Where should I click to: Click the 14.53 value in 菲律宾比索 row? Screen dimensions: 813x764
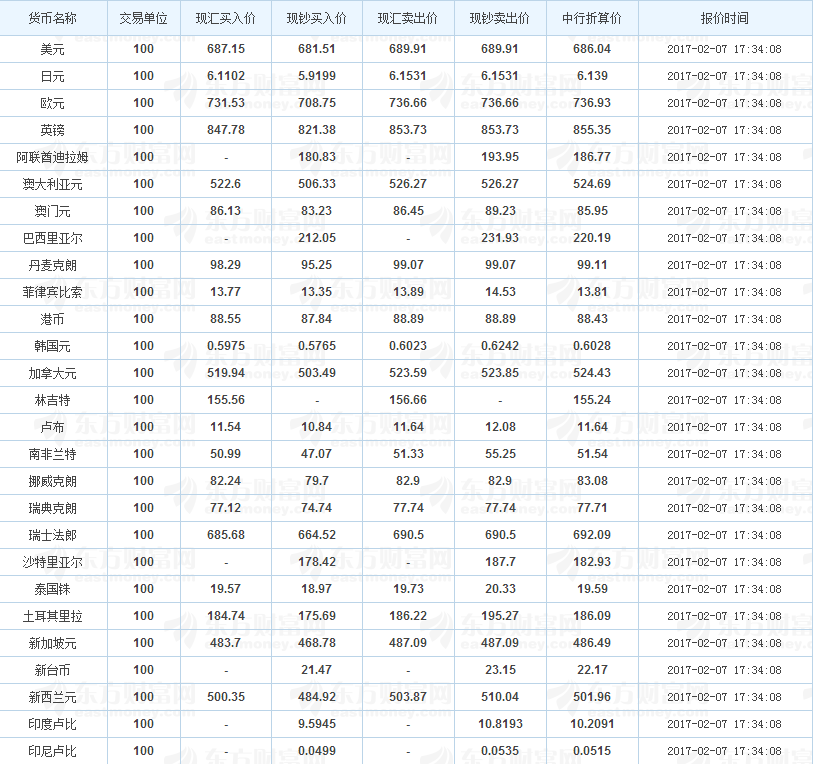[500, 291]
